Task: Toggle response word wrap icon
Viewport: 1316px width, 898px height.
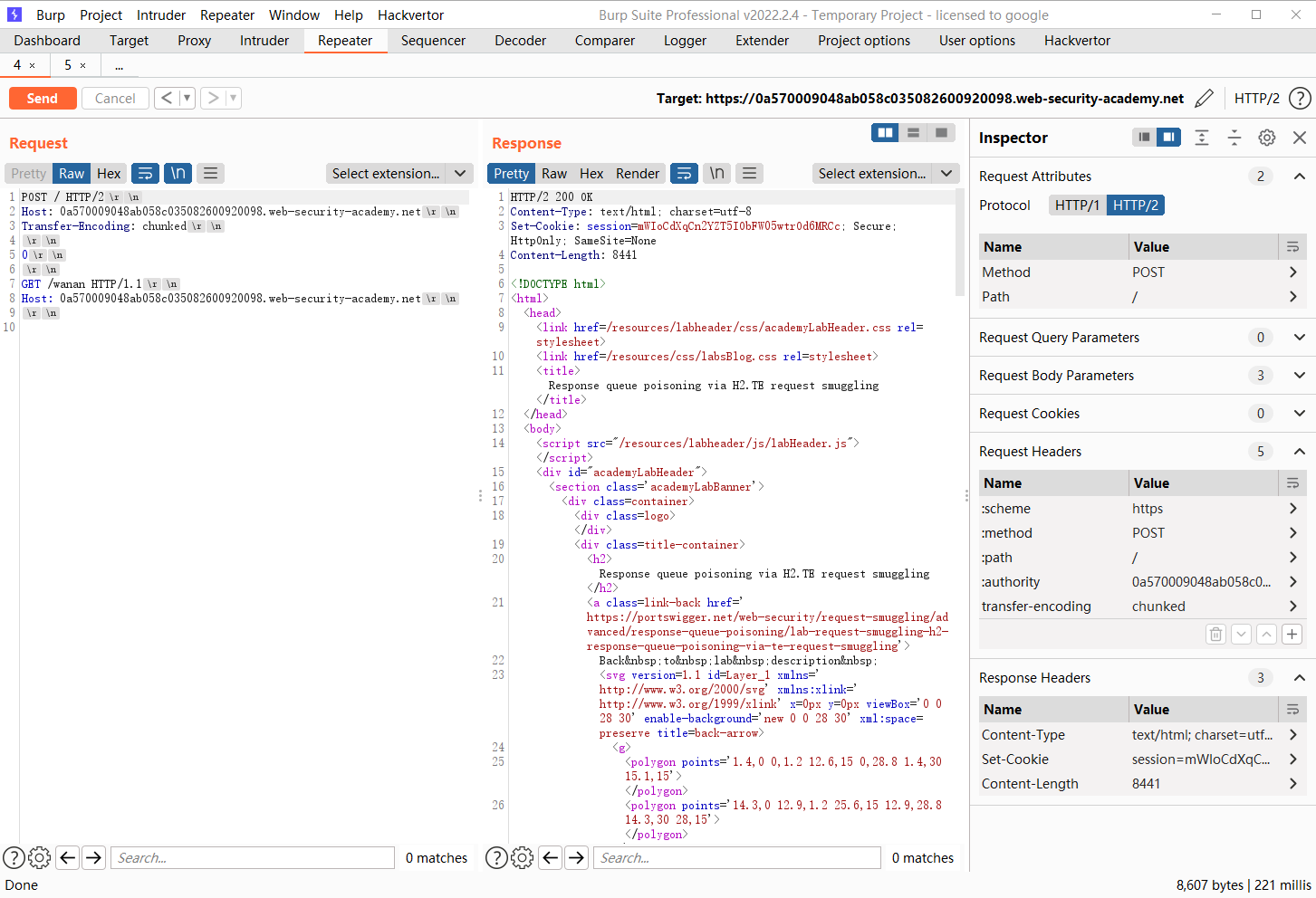Action: point(684,173)
